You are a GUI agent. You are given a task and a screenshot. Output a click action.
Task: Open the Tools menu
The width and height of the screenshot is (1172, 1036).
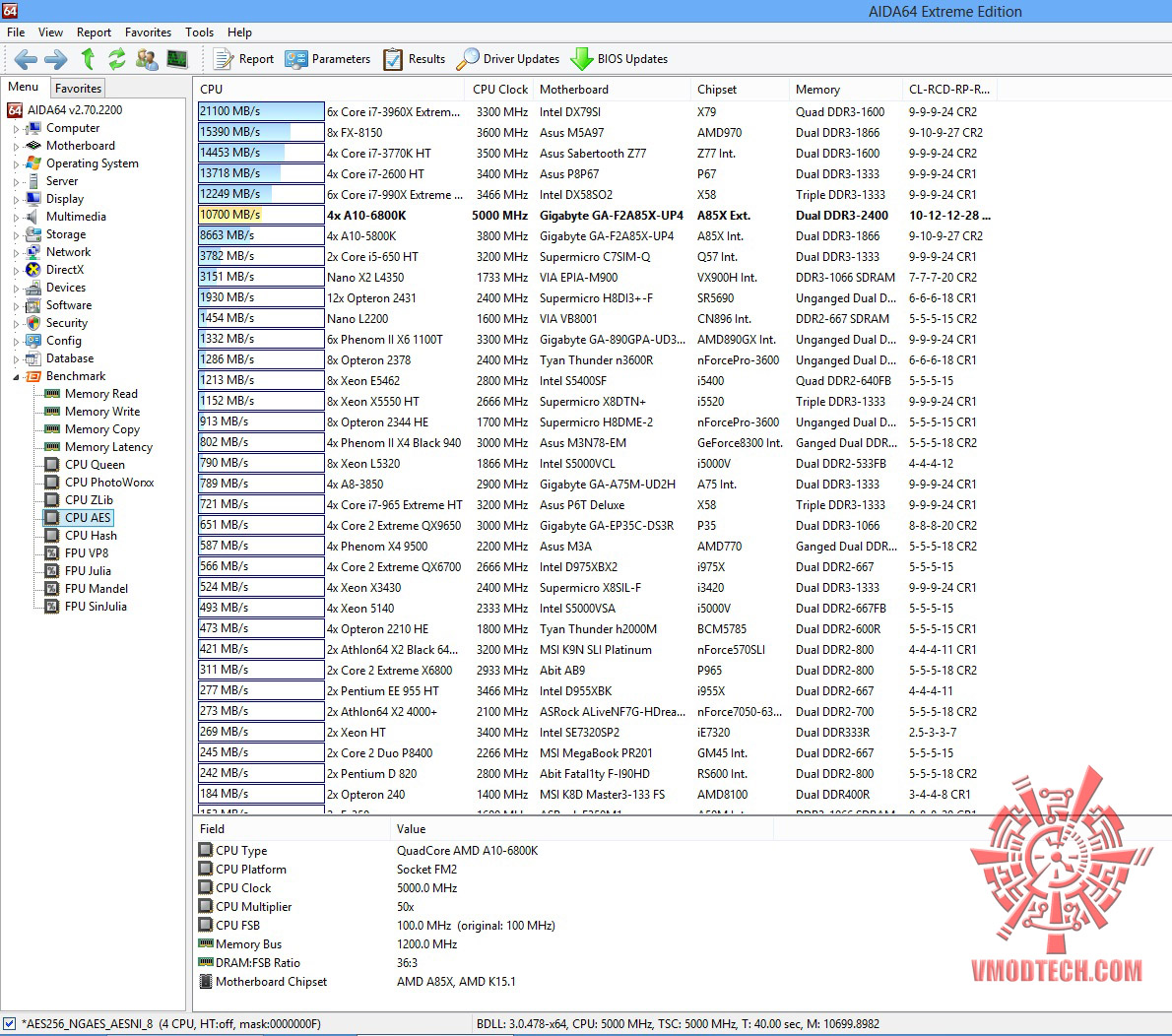pos(200,32)
